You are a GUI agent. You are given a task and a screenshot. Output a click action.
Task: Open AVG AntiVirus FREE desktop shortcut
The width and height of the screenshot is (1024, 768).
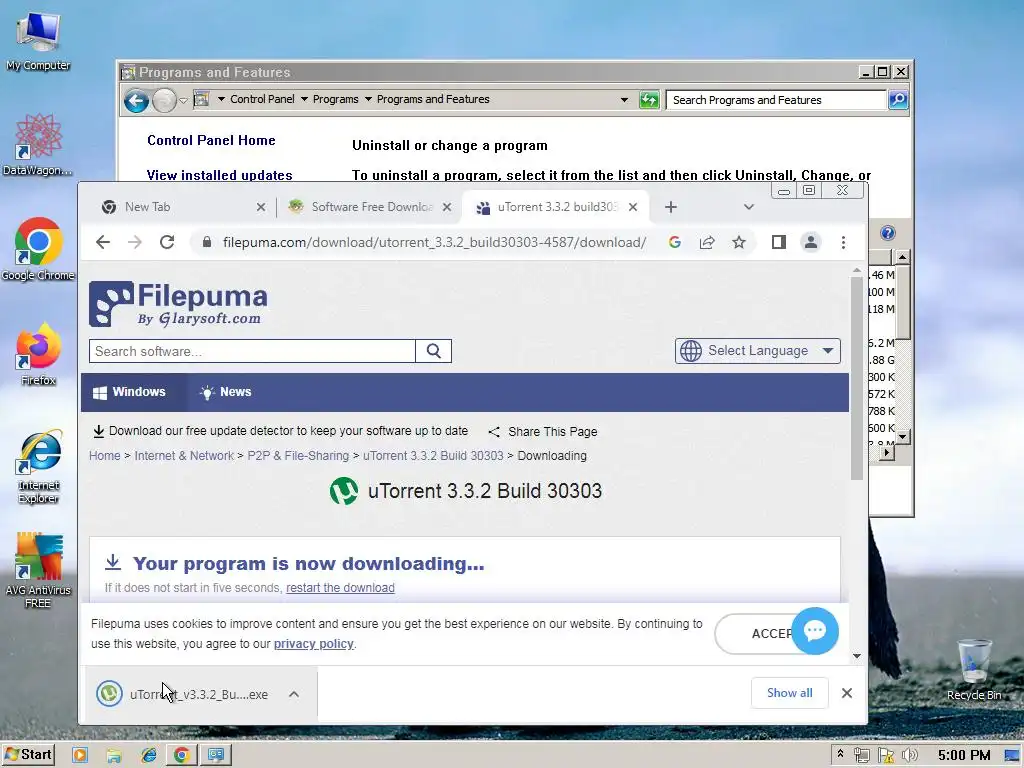38,571
